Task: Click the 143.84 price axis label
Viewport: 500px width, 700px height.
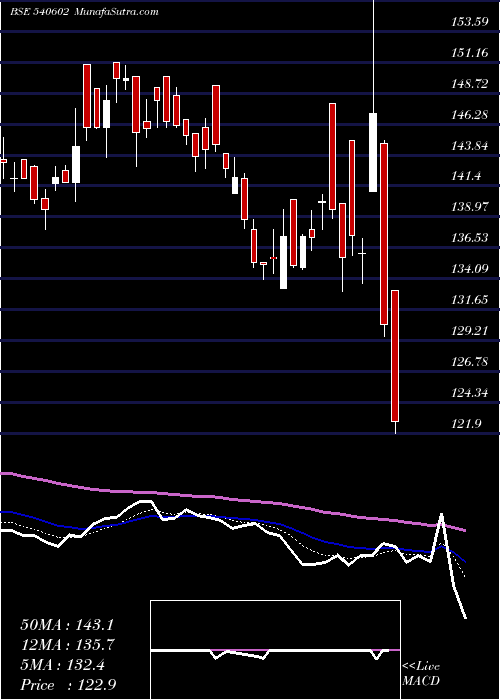Action: tap(470, 146)
